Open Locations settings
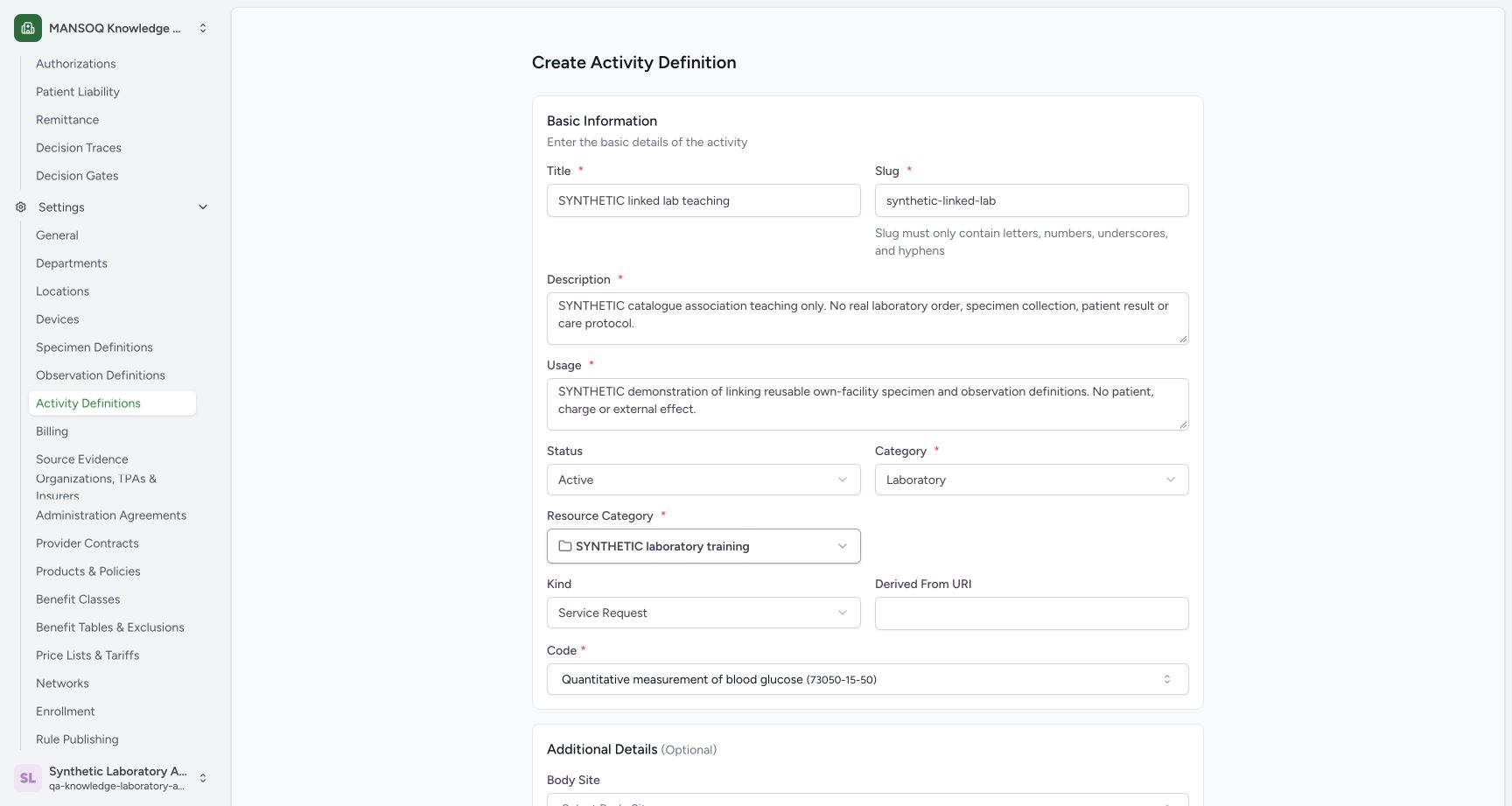 click(112, 291)
